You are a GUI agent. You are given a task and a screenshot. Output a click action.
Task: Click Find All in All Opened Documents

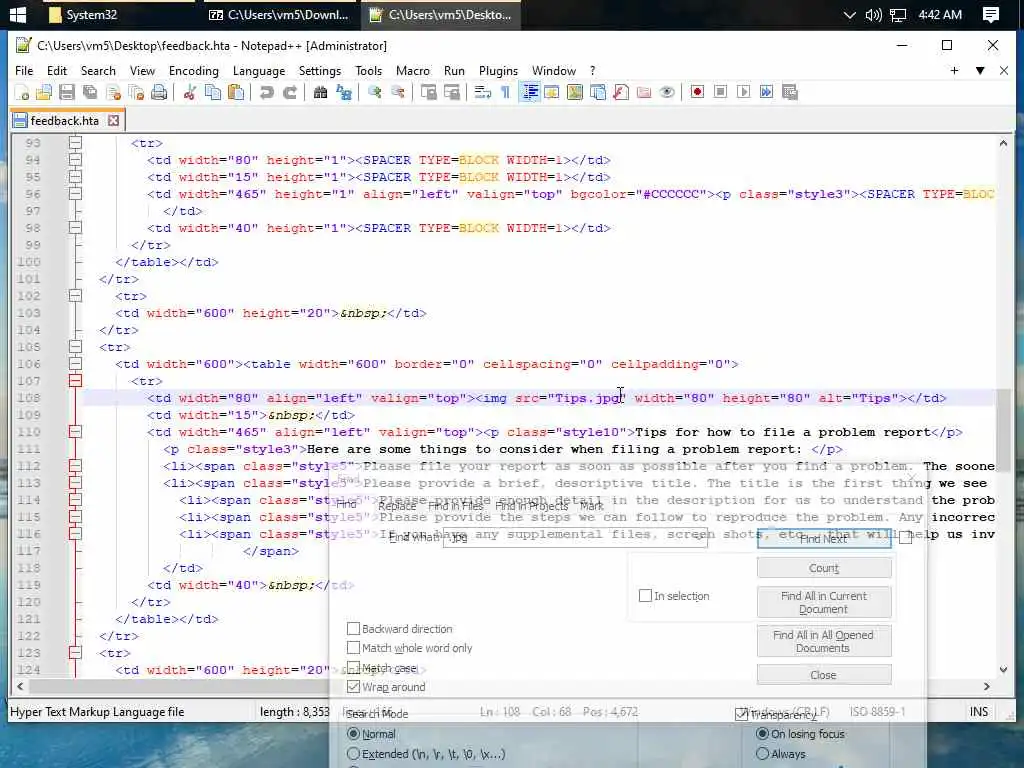point(824,641)
